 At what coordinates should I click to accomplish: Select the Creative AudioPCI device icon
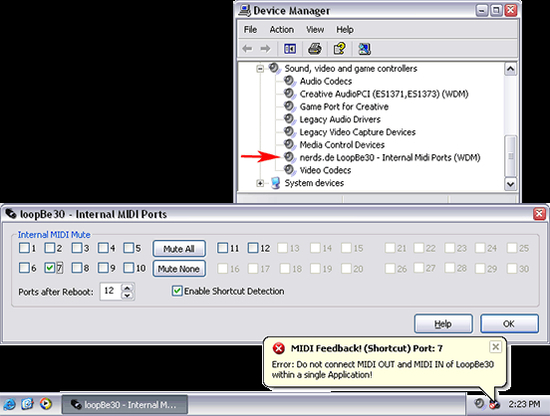point(289,93)
